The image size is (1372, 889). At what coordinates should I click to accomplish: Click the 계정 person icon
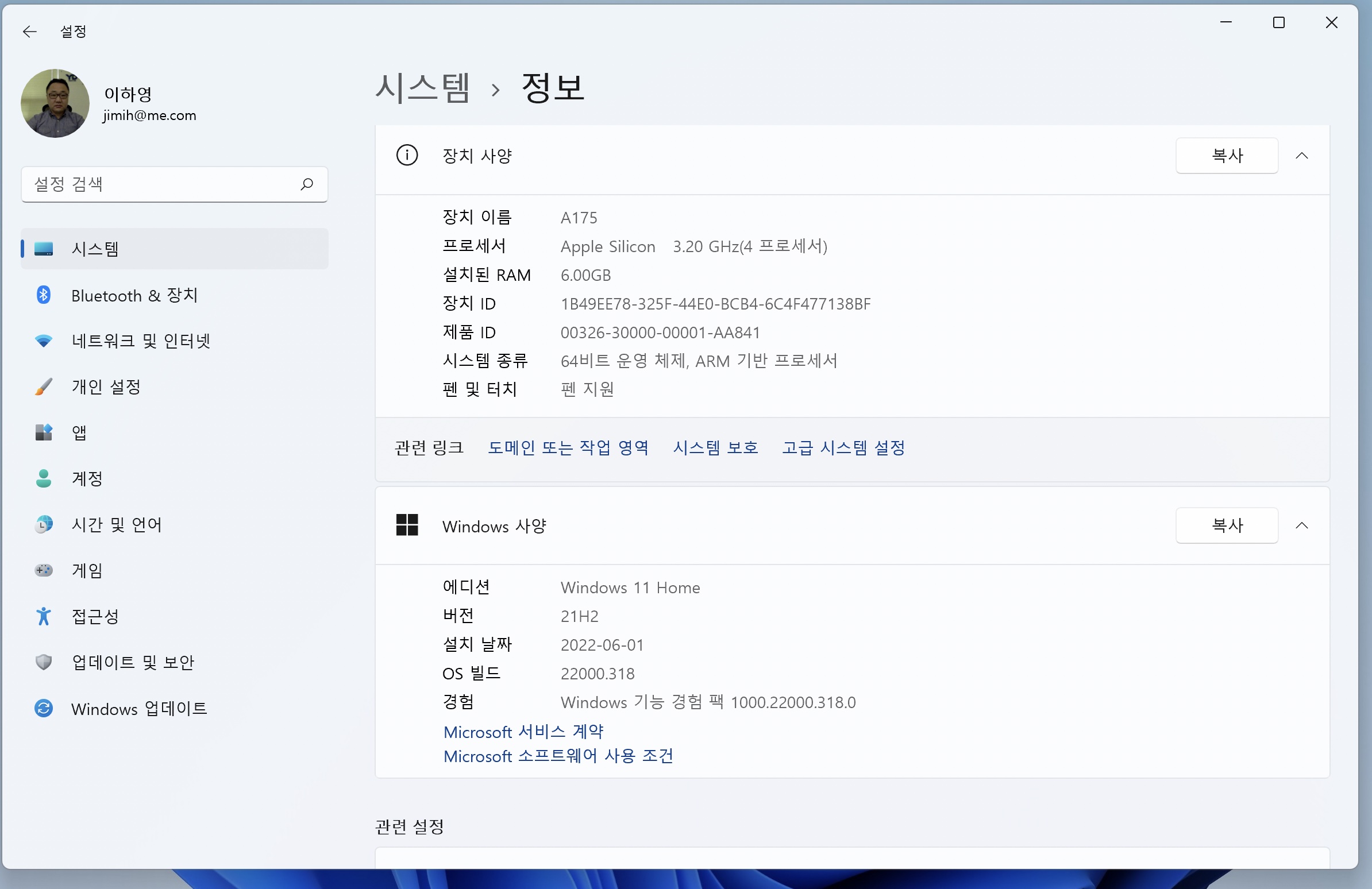[x=44, y=478]
